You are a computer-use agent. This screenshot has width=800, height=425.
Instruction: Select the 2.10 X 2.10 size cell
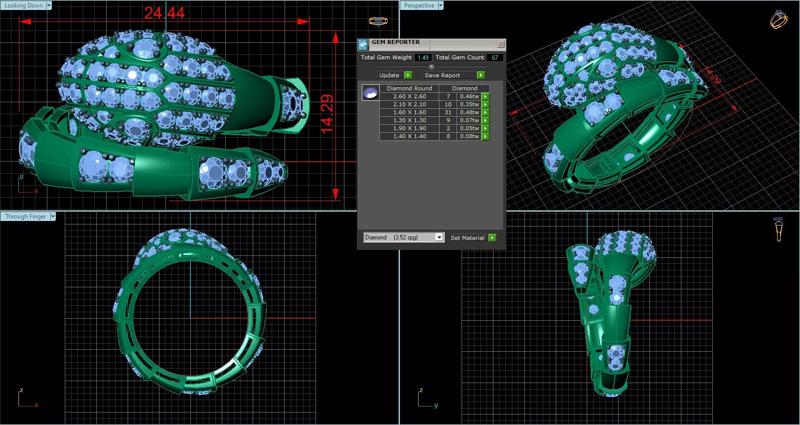coord(409,104)
